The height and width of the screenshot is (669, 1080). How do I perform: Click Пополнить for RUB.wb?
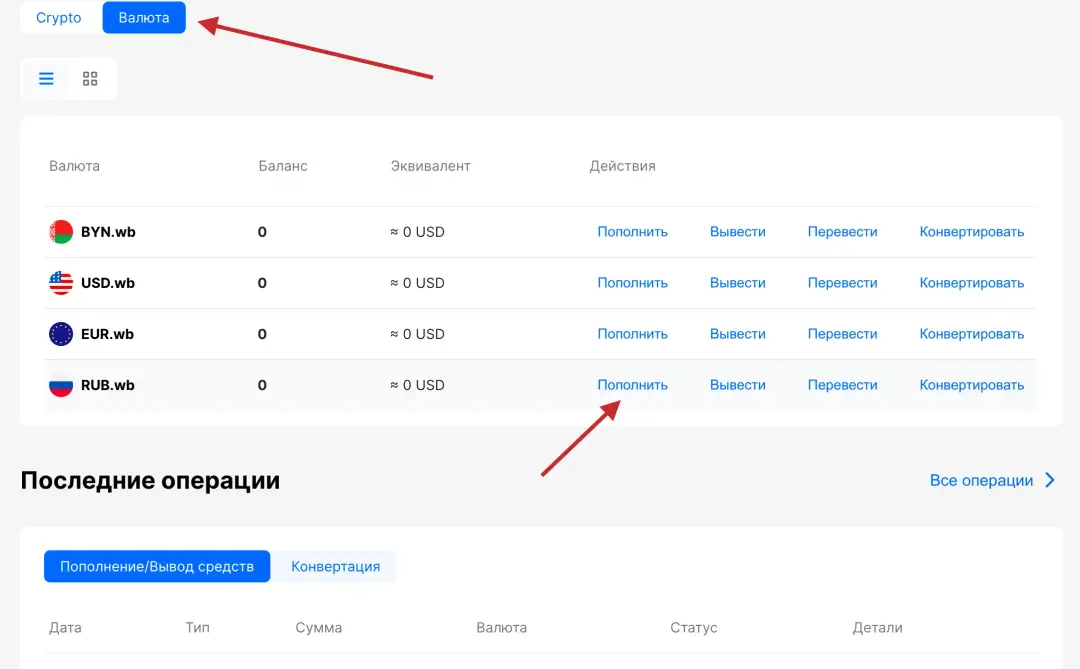pyautogui.click(x=632, y=385)
